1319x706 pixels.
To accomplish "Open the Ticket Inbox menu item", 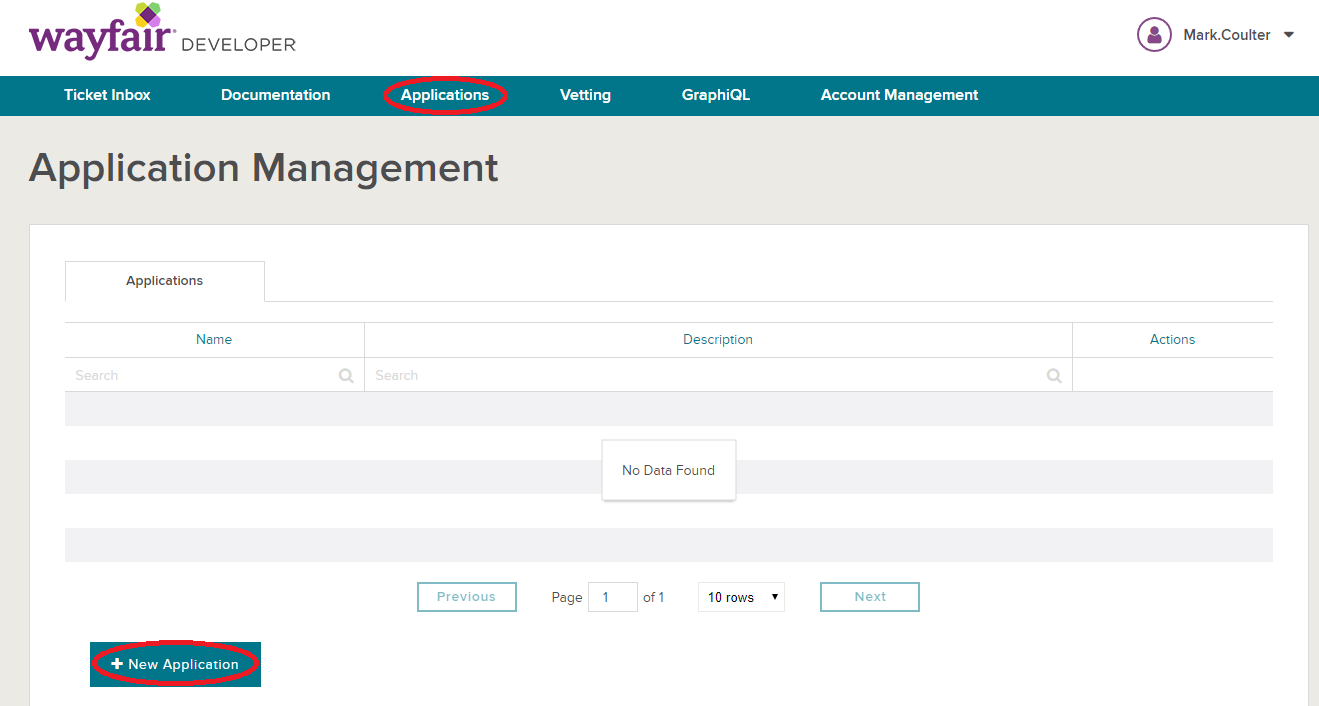I will pyautogui.click(x=107, y=95).
